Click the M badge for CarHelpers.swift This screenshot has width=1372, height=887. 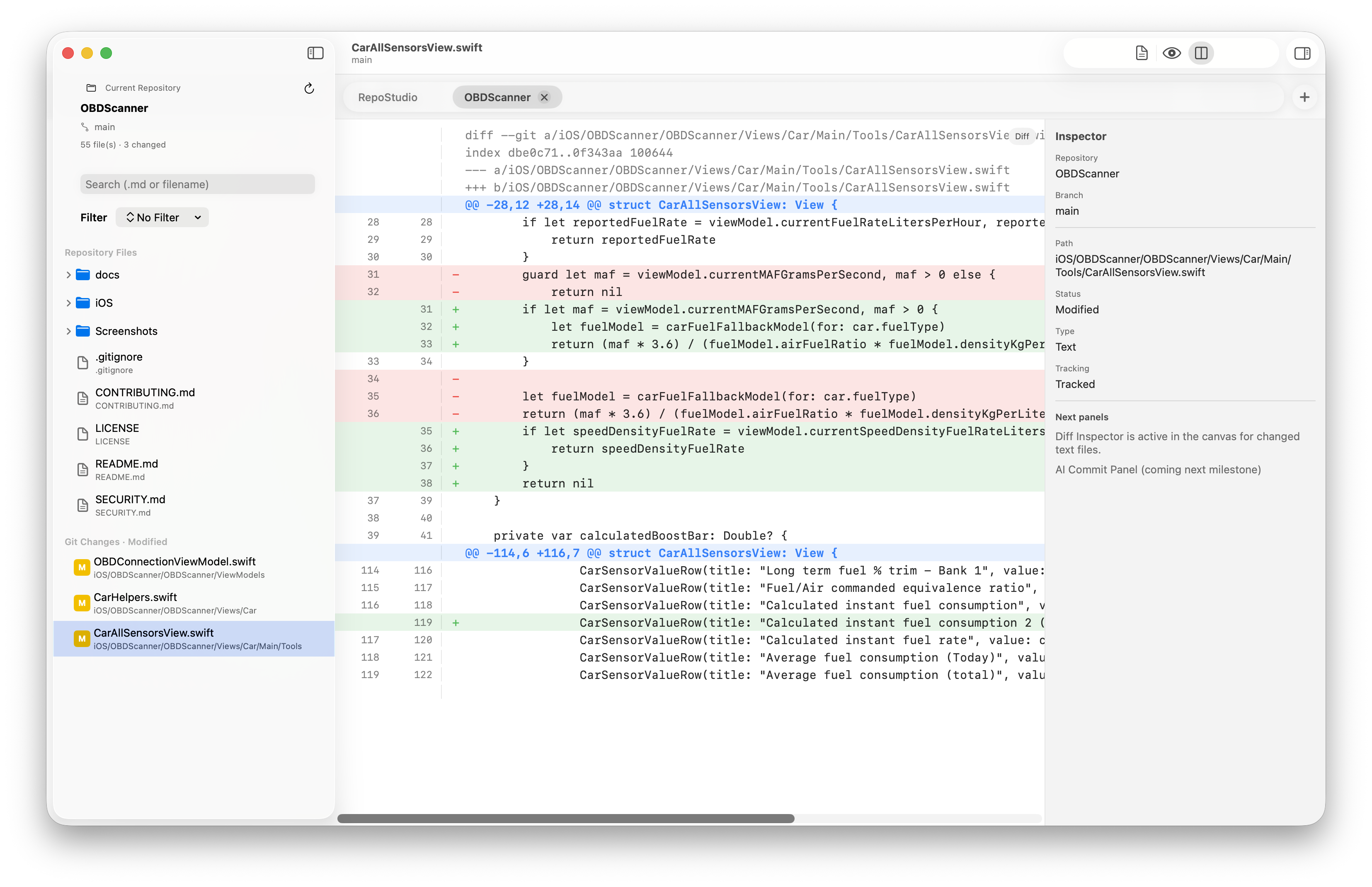coord(82,603)
